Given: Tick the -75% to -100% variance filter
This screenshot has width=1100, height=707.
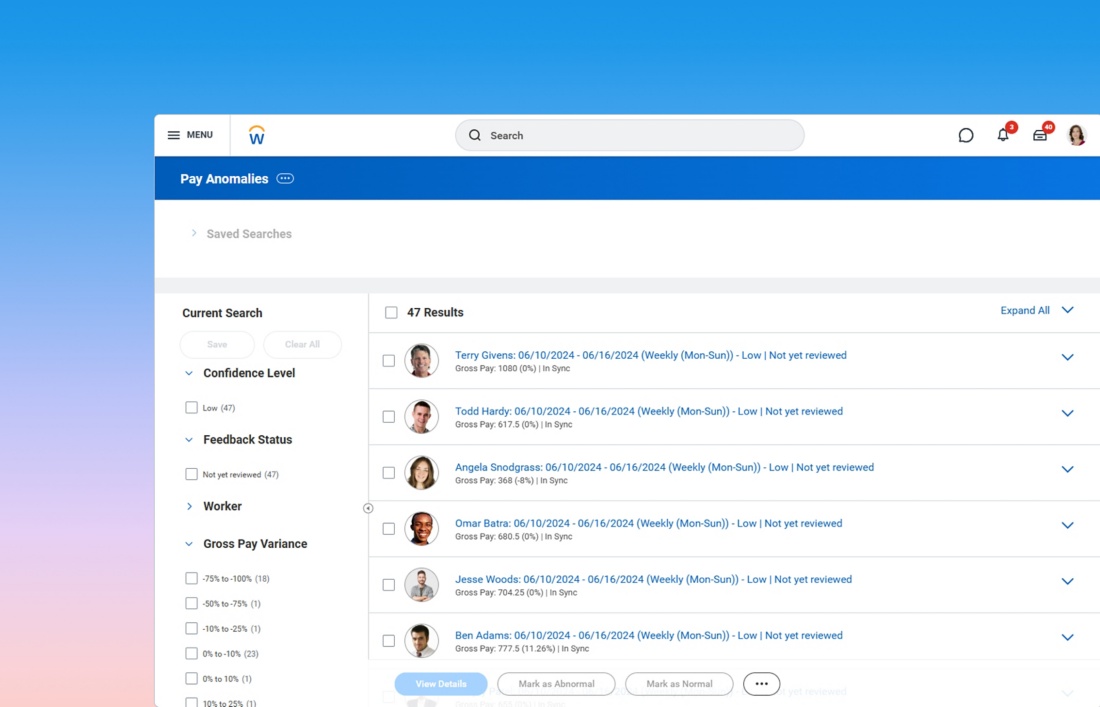Looking at the screenshot, I should 191,578.
